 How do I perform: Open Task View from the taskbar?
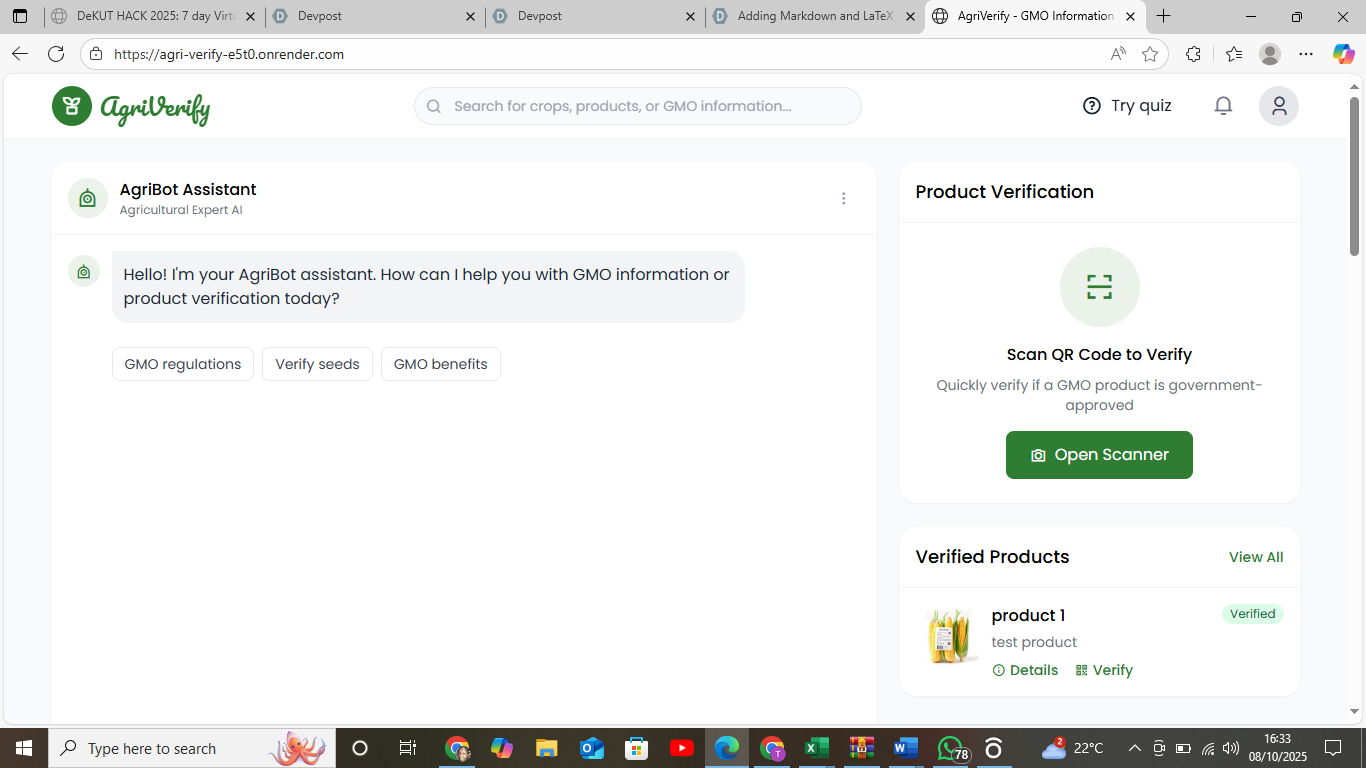[x=407, y=748]
